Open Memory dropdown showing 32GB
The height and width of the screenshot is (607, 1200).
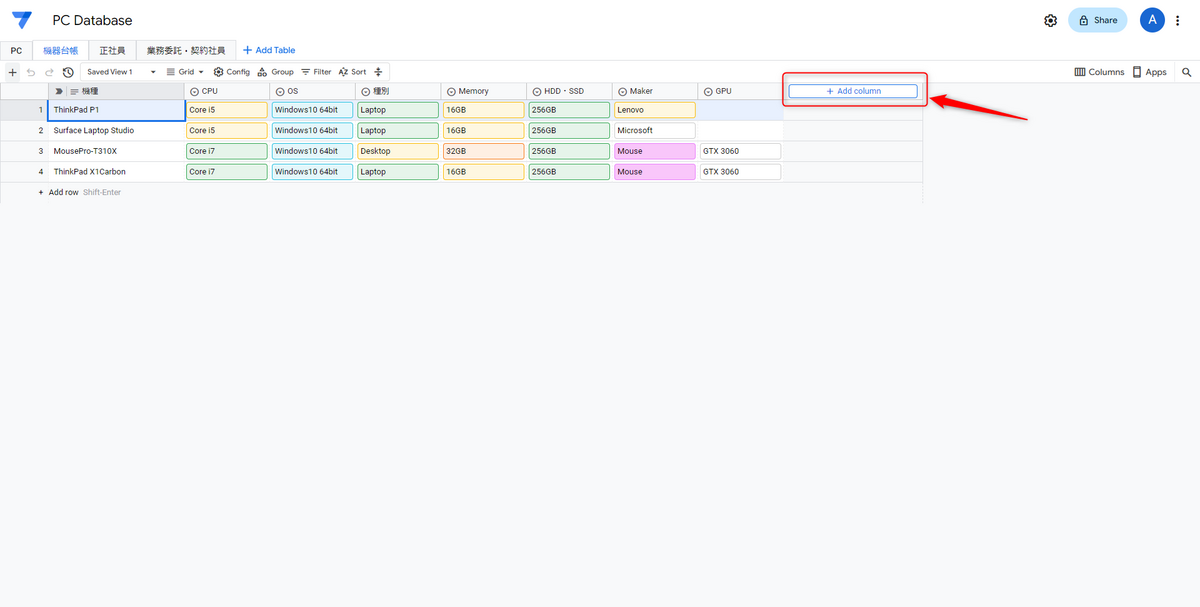[x=484, y=151]
